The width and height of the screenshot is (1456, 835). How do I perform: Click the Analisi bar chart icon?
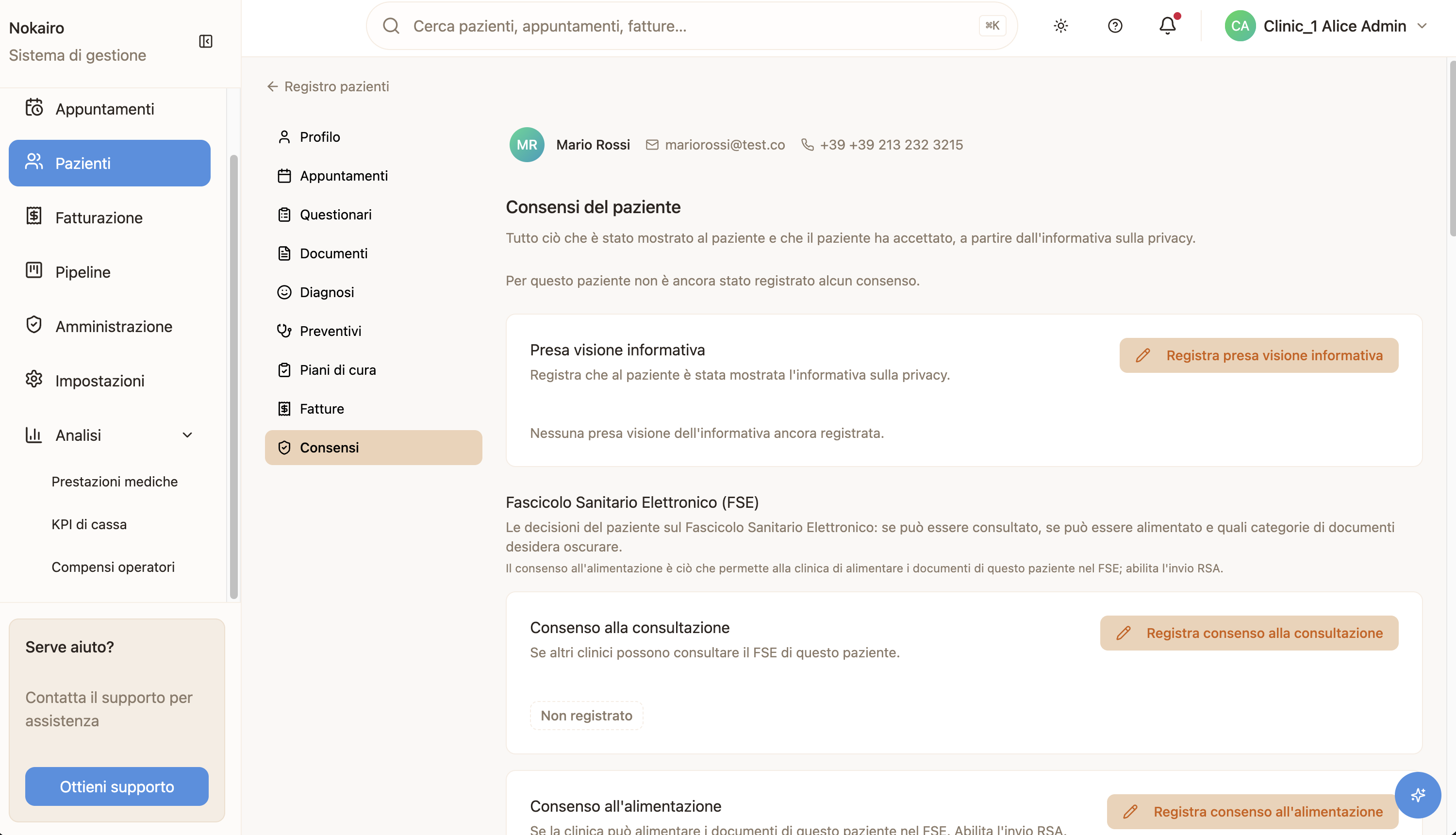coord(34,434)
